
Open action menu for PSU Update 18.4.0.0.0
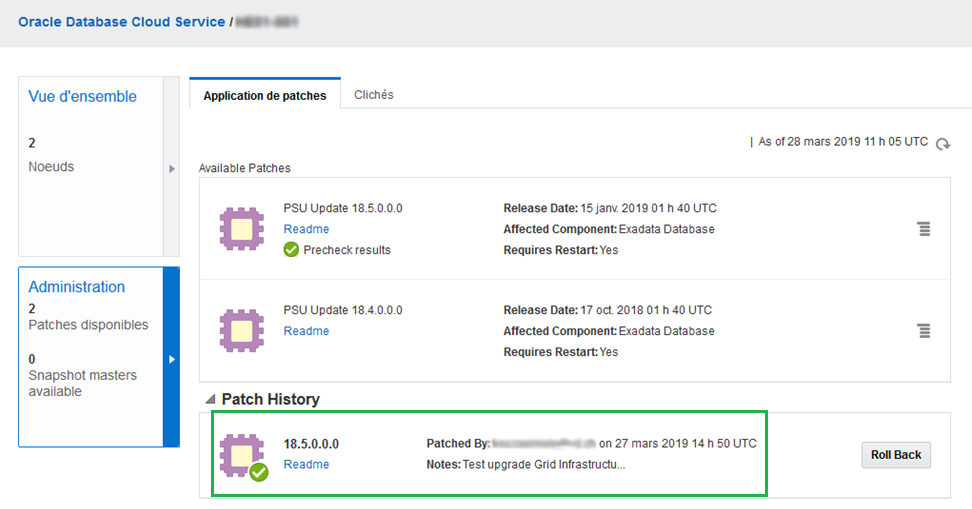pyautogui.click(x=924, y=331)
